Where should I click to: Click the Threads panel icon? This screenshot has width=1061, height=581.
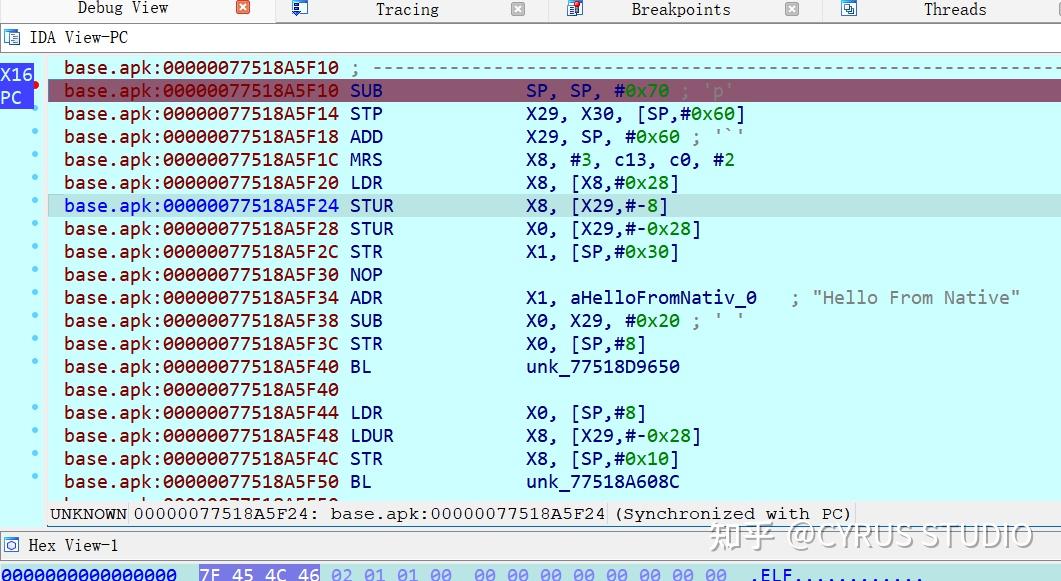click(847, 9)
